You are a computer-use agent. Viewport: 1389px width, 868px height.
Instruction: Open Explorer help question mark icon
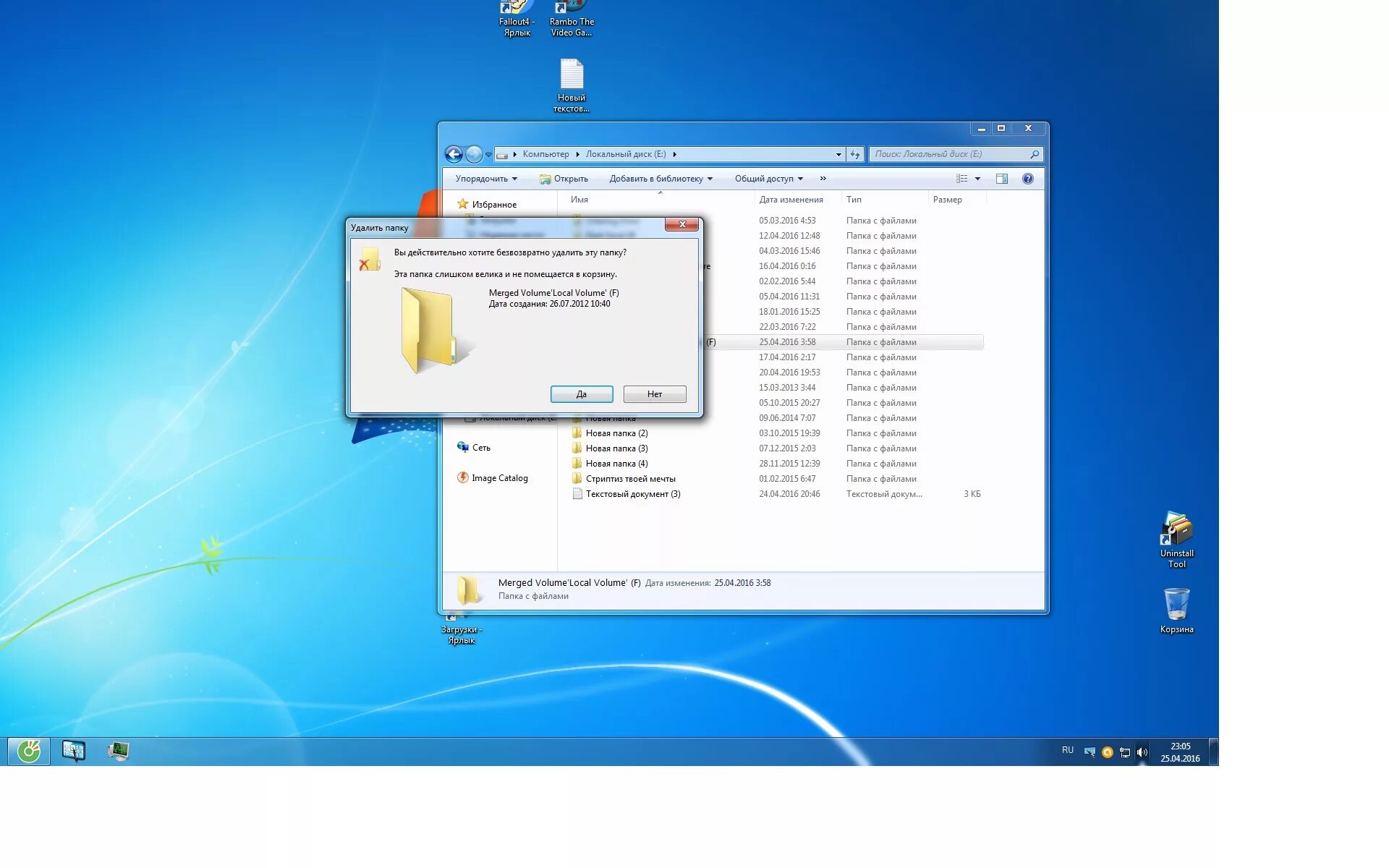pos(1027,179)
